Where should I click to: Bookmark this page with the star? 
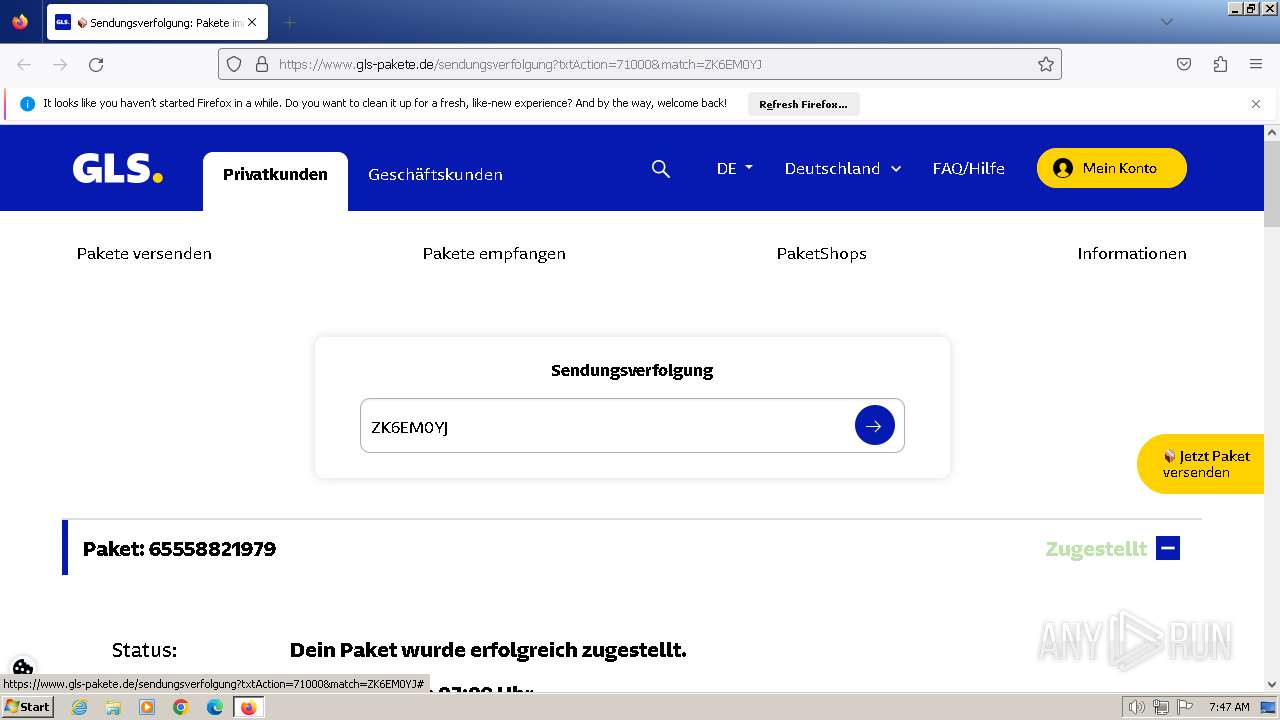coord(1046,64)
